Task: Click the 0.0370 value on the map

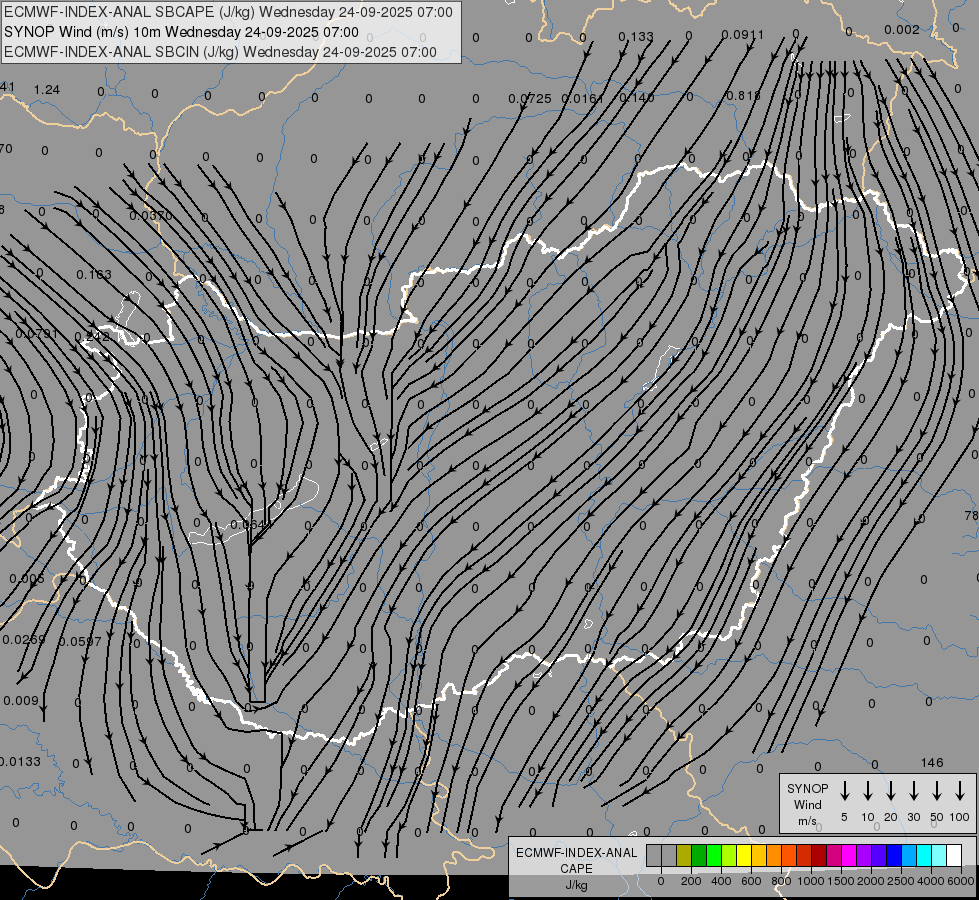Action: [x=150, y=215]
